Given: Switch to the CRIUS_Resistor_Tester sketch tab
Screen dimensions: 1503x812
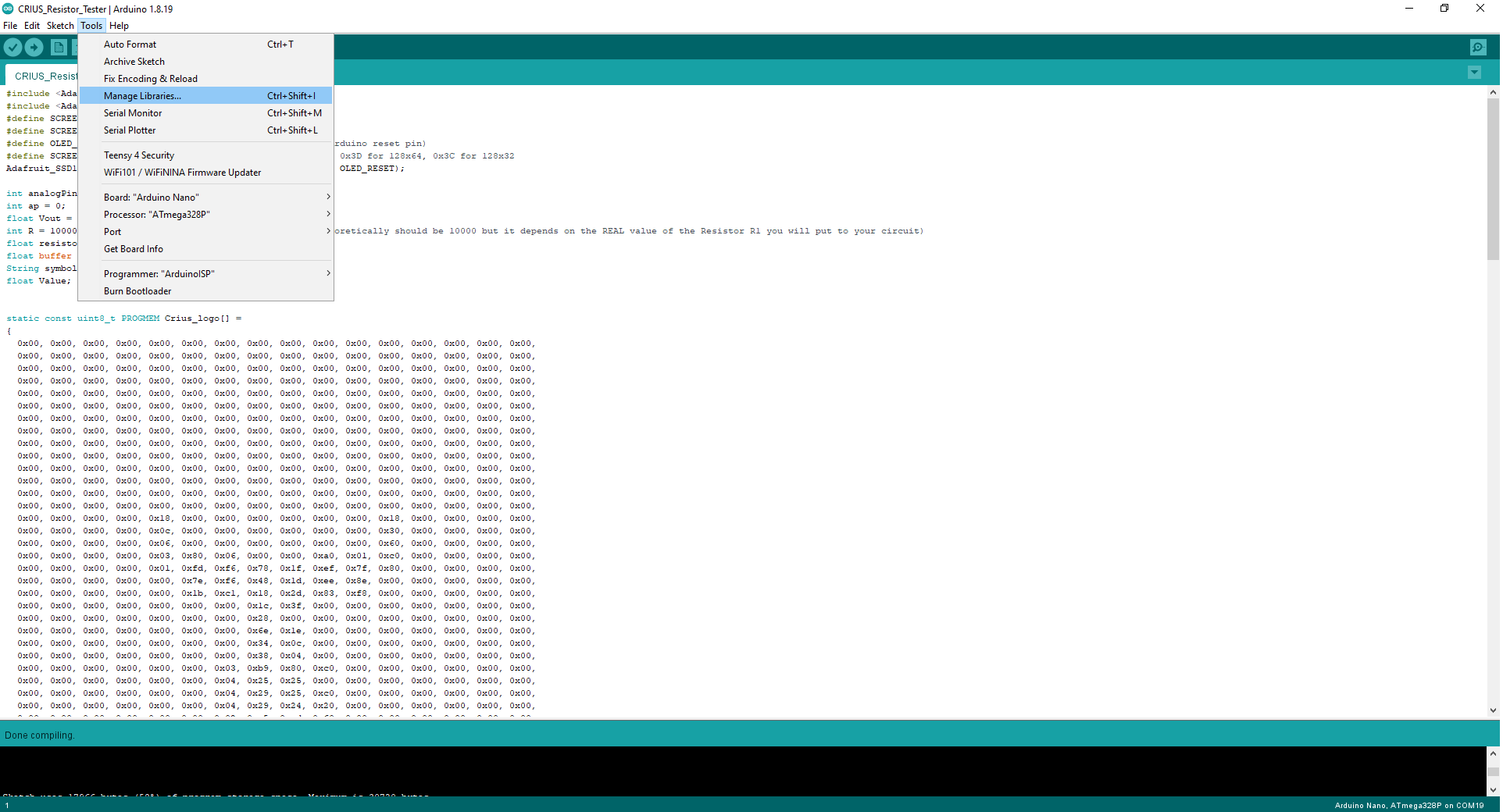Looking at the screenshot, I should [x=45, y=75].
